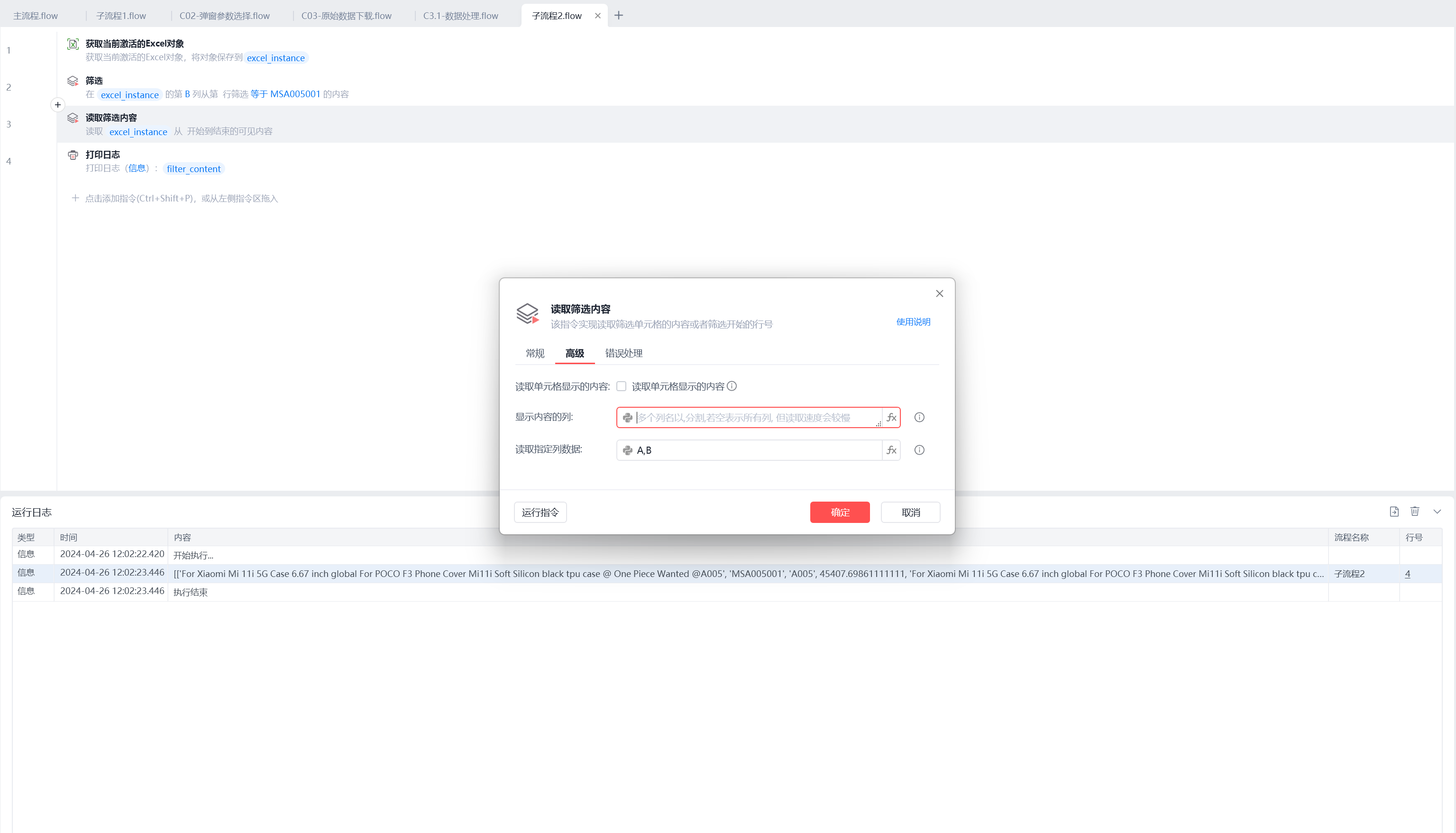Click insert-step plus icon between lines 2 and 3
The width and height of the screenshot is (1456, 833).
(x=58, y=105)
